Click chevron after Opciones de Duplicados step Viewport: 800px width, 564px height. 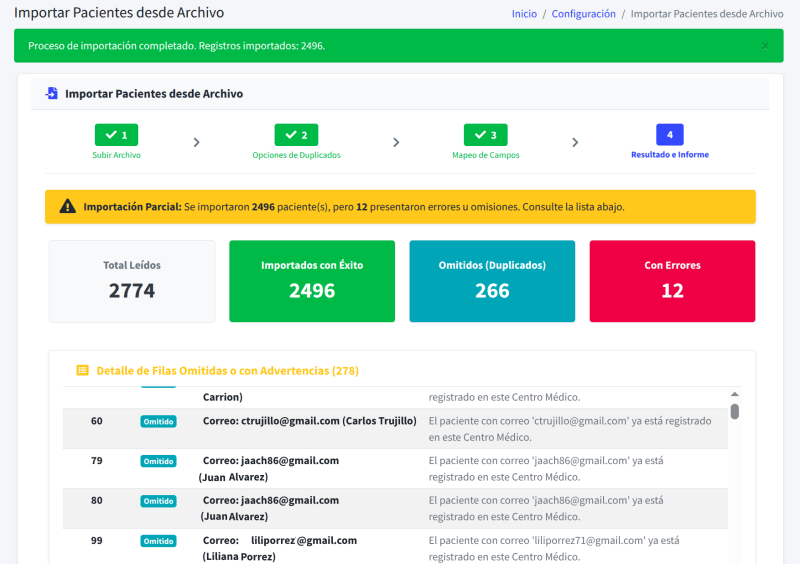[396, 142]
